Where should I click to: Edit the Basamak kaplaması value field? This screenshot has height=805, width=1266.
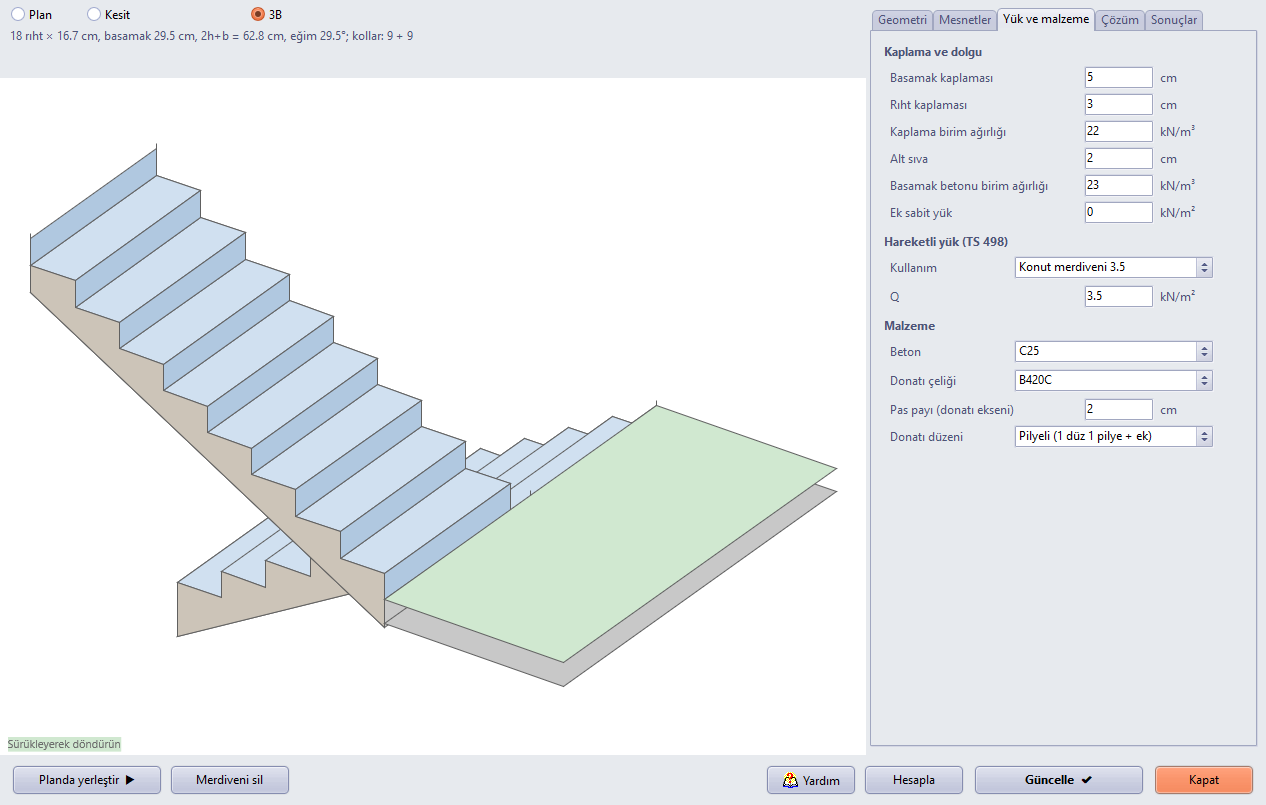point(1119,78)
